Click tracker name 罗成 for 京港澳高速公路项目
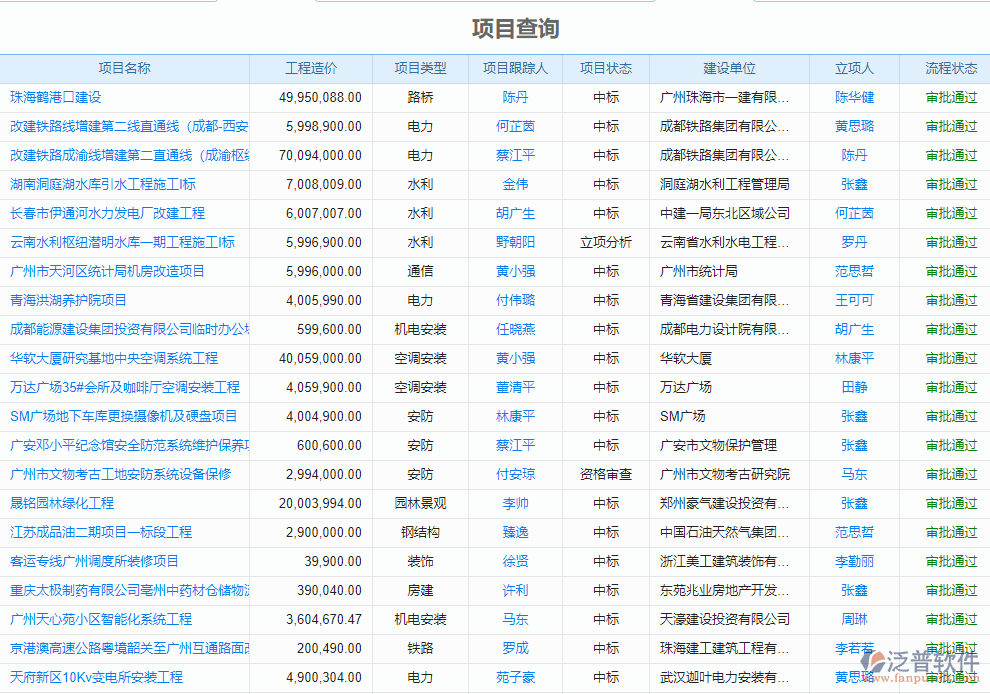This screenshot has height=694, width=990. [x=514, y=648]
